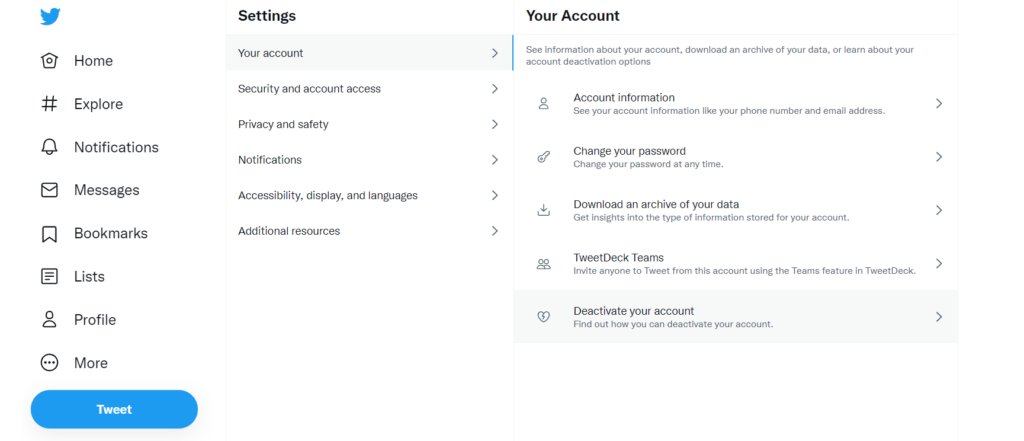Open Profile via the person icon
This screenshot has width=1024, height=441.
tap(49, 319)
